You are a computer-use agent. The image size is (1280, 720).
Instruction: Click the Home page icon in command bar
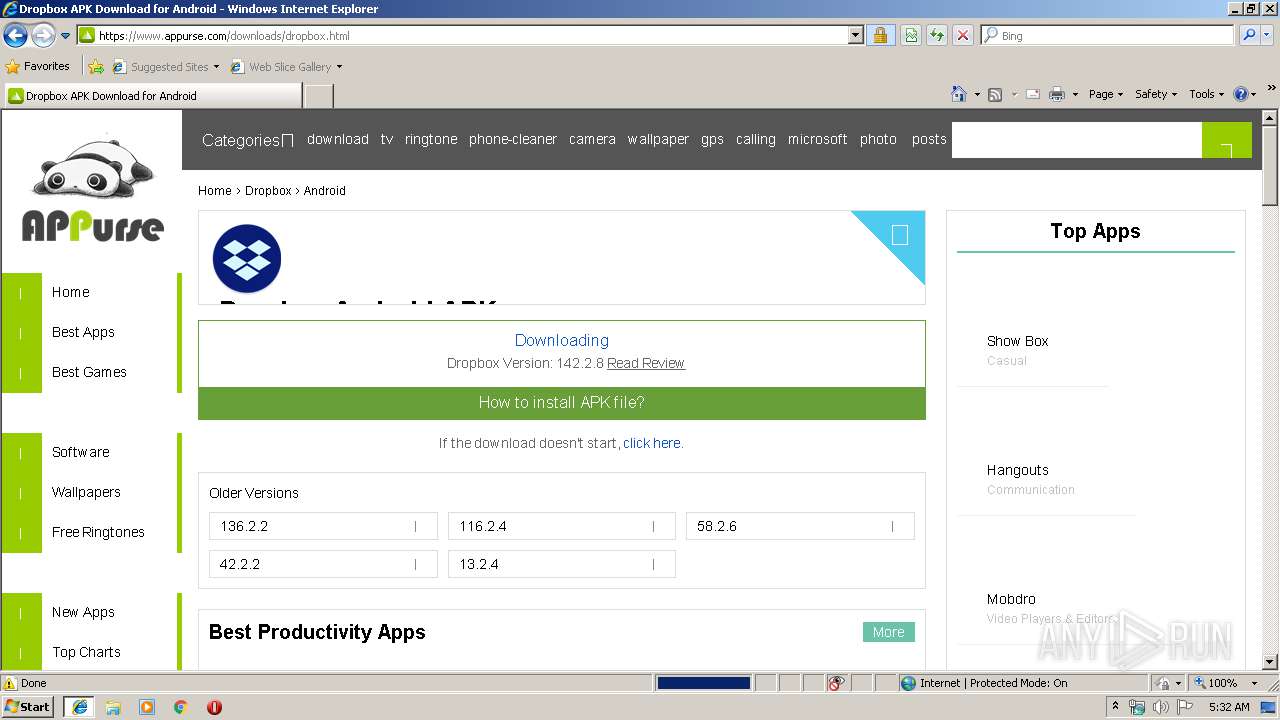959,94
